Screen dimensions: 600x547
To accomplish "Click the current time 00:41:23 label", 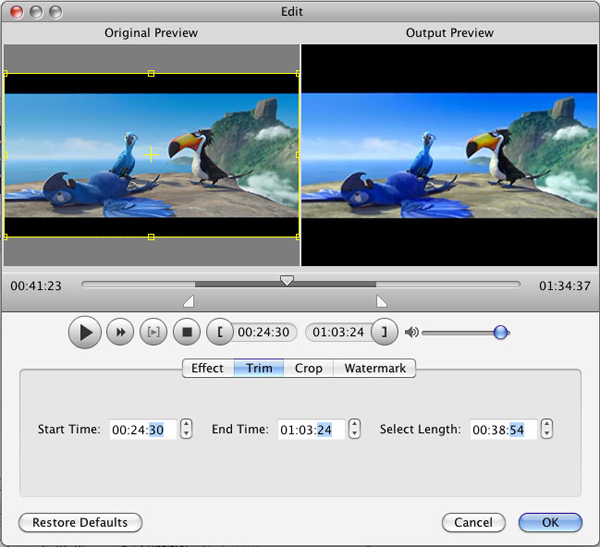I will pyautogui.click(x=36, y=286).
